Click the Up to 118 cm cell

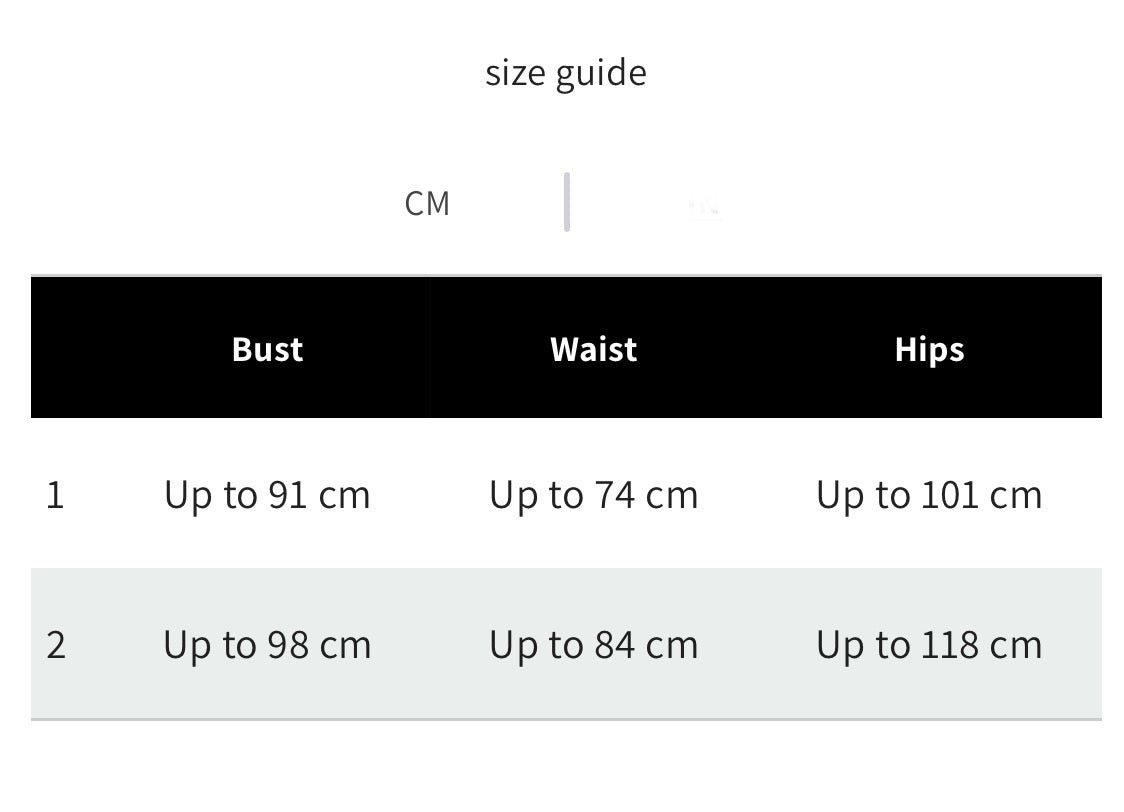[929, 646]
